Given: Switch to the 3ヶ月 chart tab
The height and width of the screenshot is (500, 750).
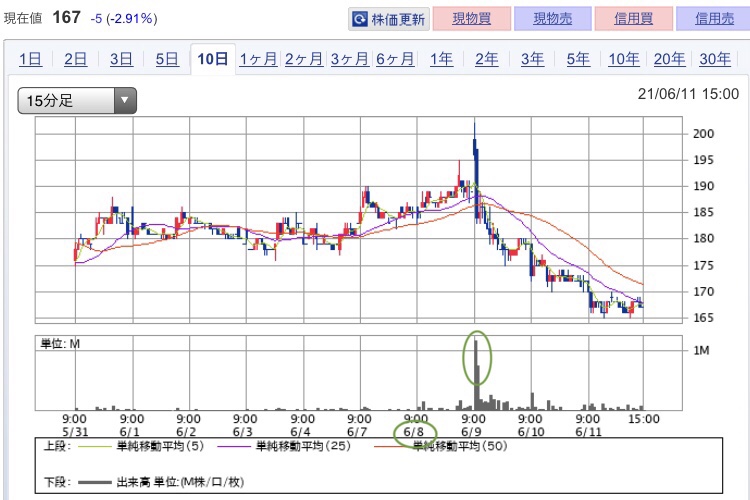Looking at the screenshot, I should [x=350, y=59].
